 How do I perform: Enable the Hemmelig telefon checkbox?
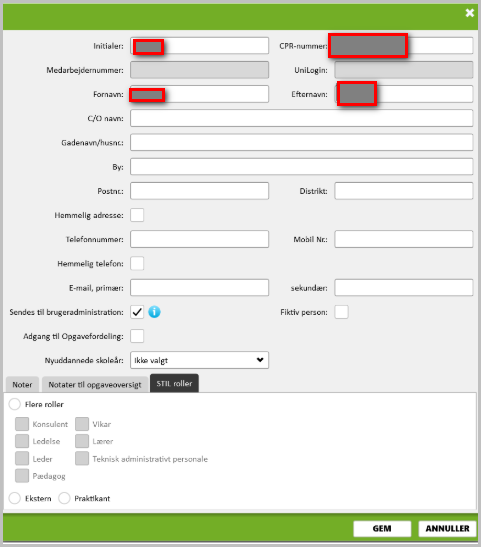click(x=137, y=263)
